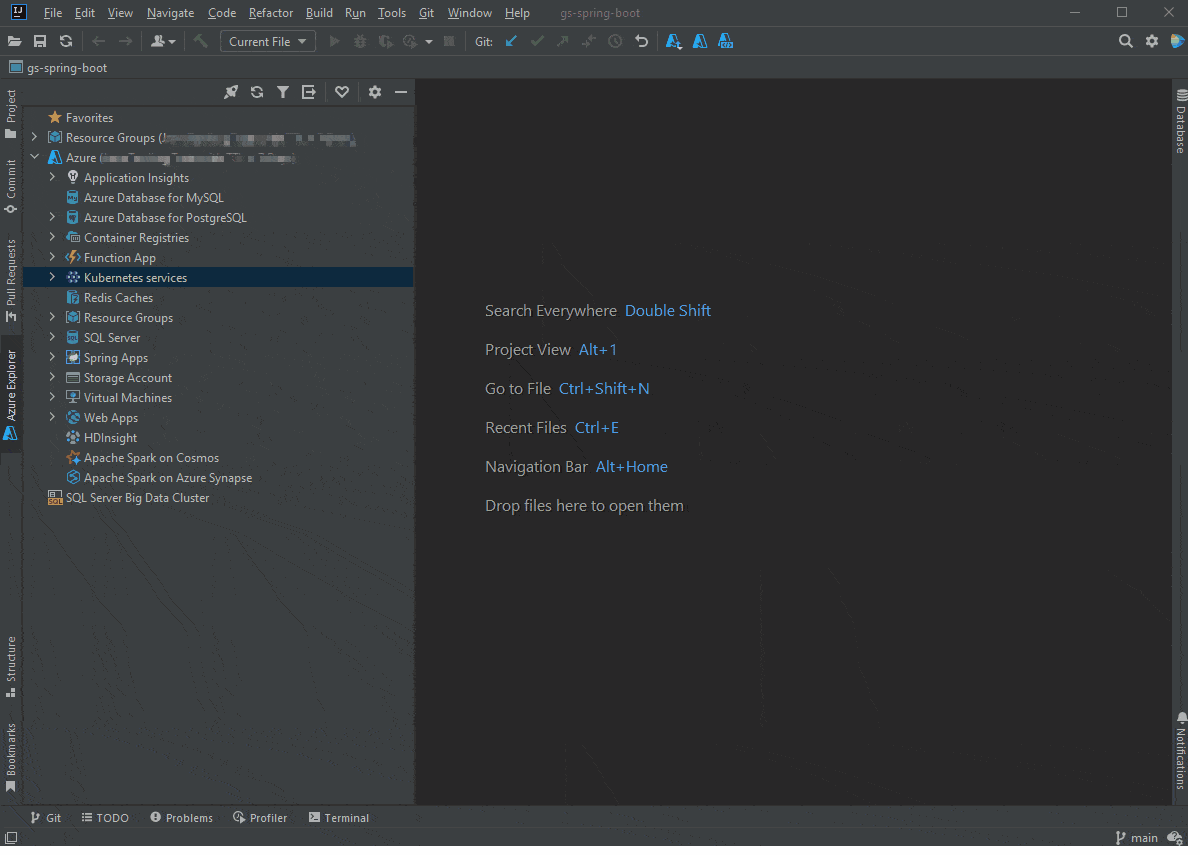The width and height of the screenshot is (1200, 855).
Task: Open the Structure side tab
Action: pyautogui.click(x=11, y=666)
